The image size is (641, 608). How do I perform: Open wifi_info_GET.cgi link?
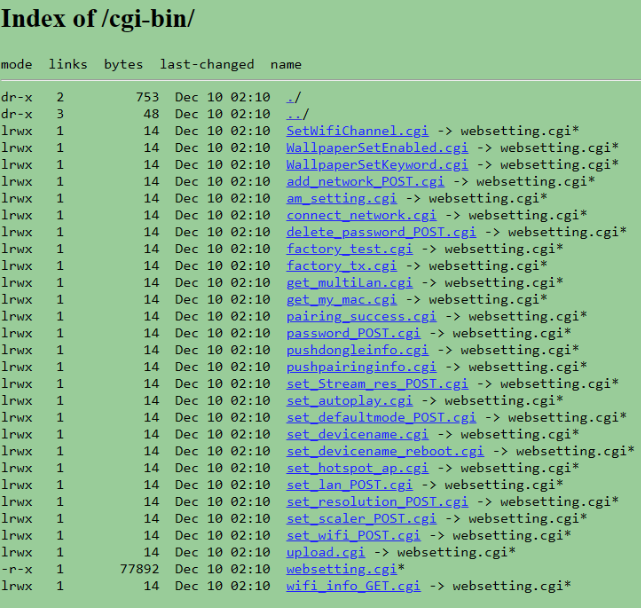(353, 586)
